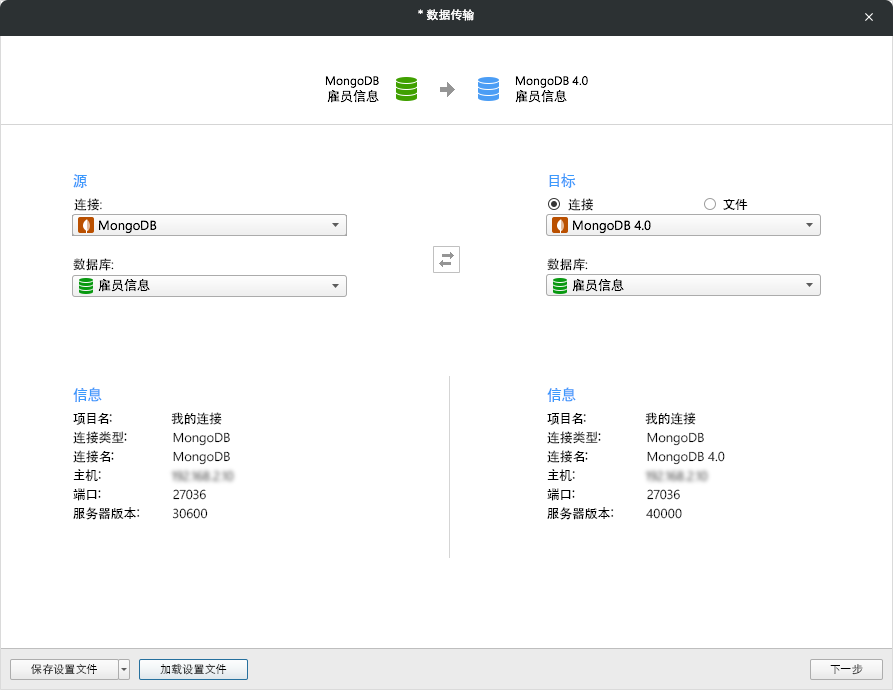
Task: Click database icon in target database box
Action: 560,286
